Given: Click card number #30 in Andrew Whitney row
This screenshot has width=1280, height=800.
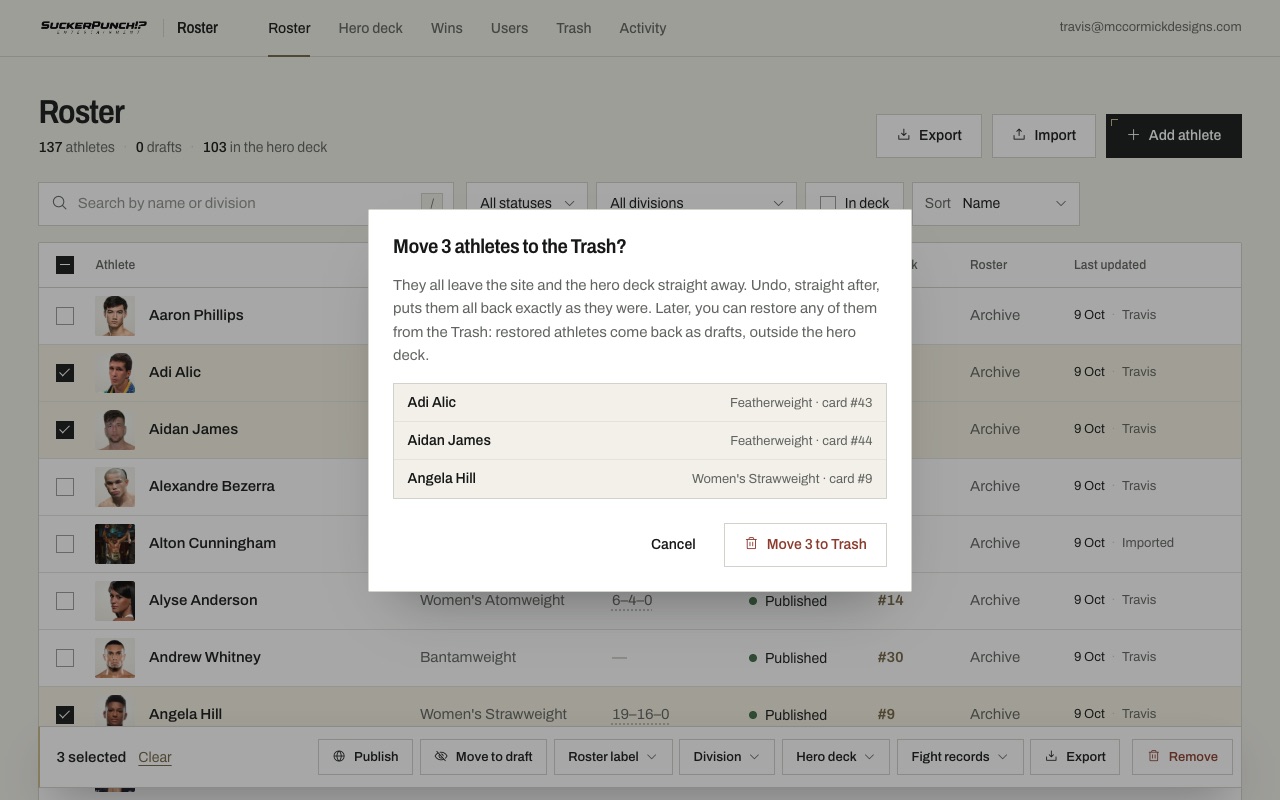Looking at the screenshot, I should click(x=890, y=657).
